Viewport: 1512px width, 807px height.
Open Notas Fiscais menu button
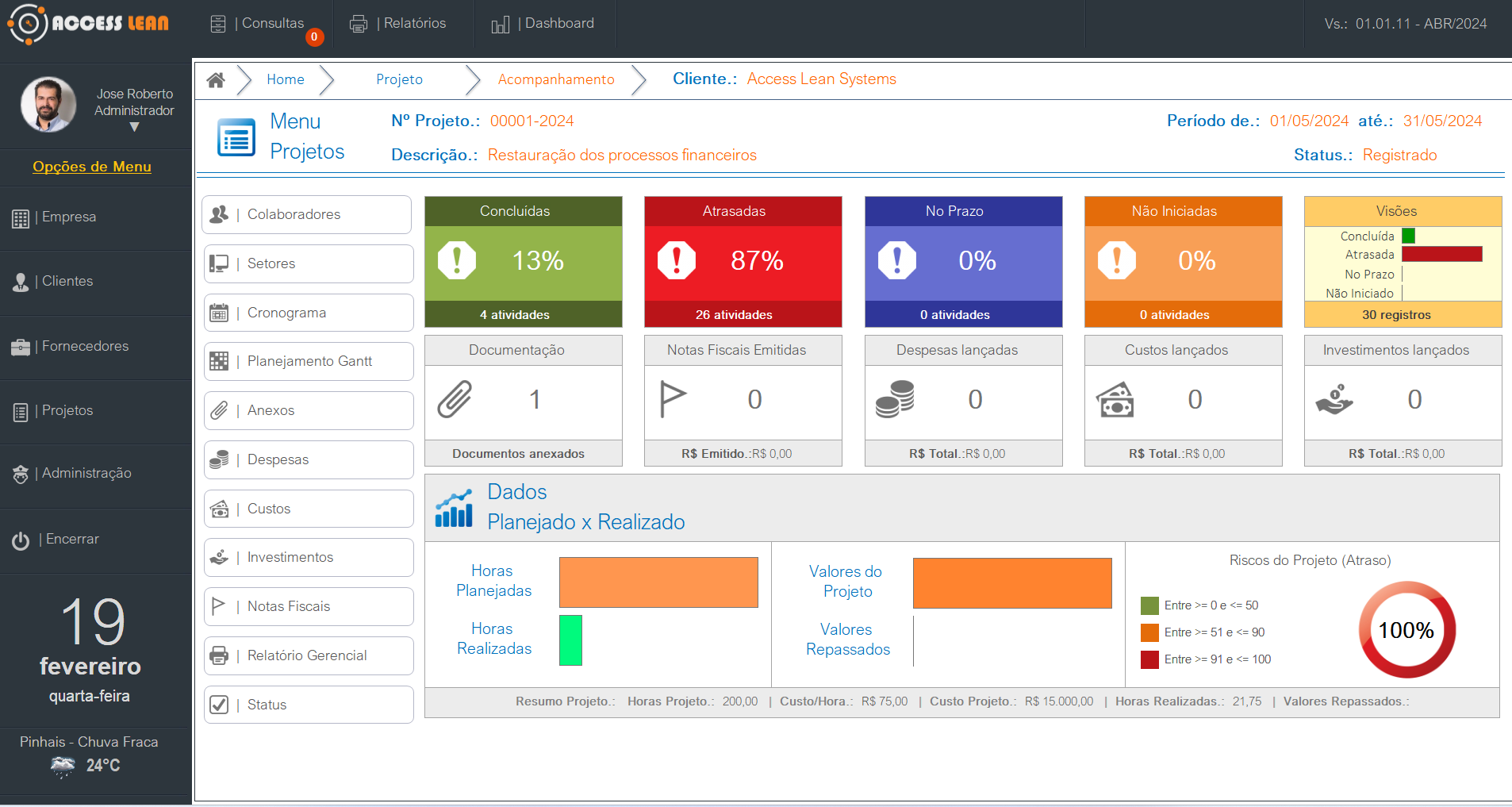tap(309, 606)
